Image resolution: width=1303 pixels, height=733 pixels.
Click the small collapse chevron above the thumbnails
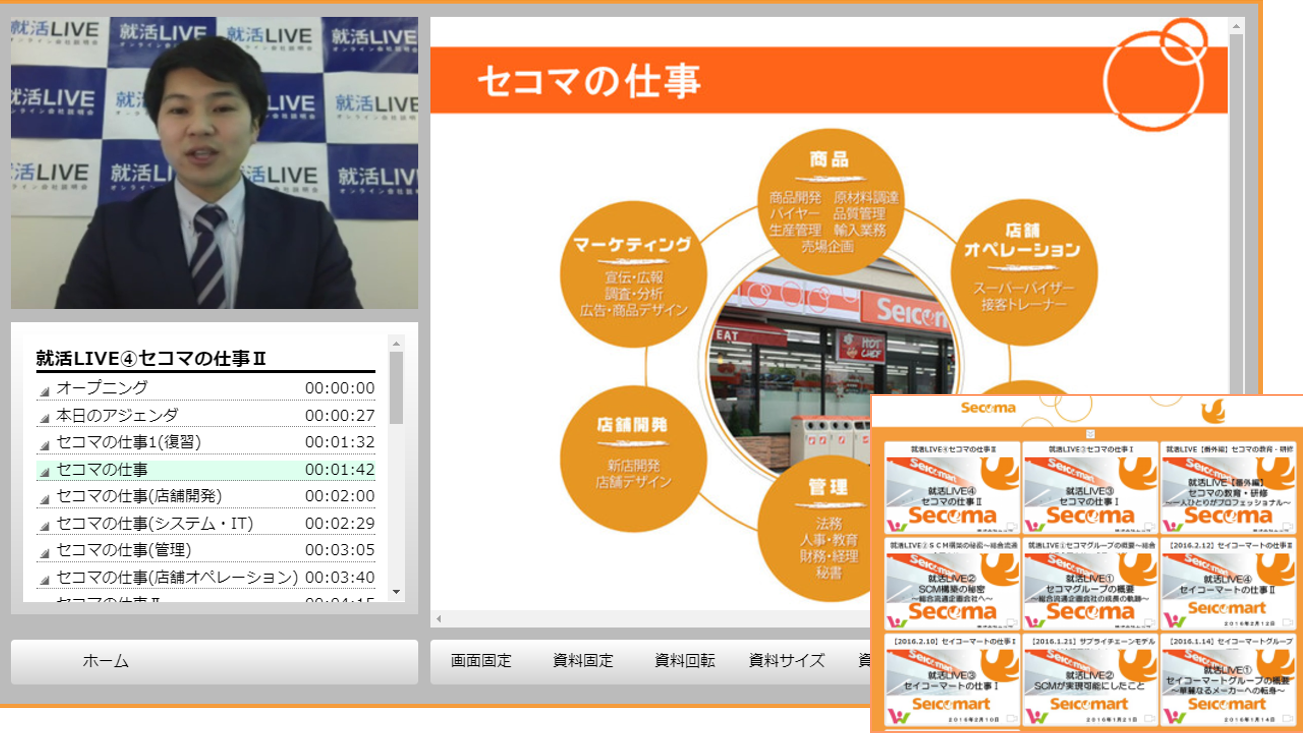(x=1090, y=434)
